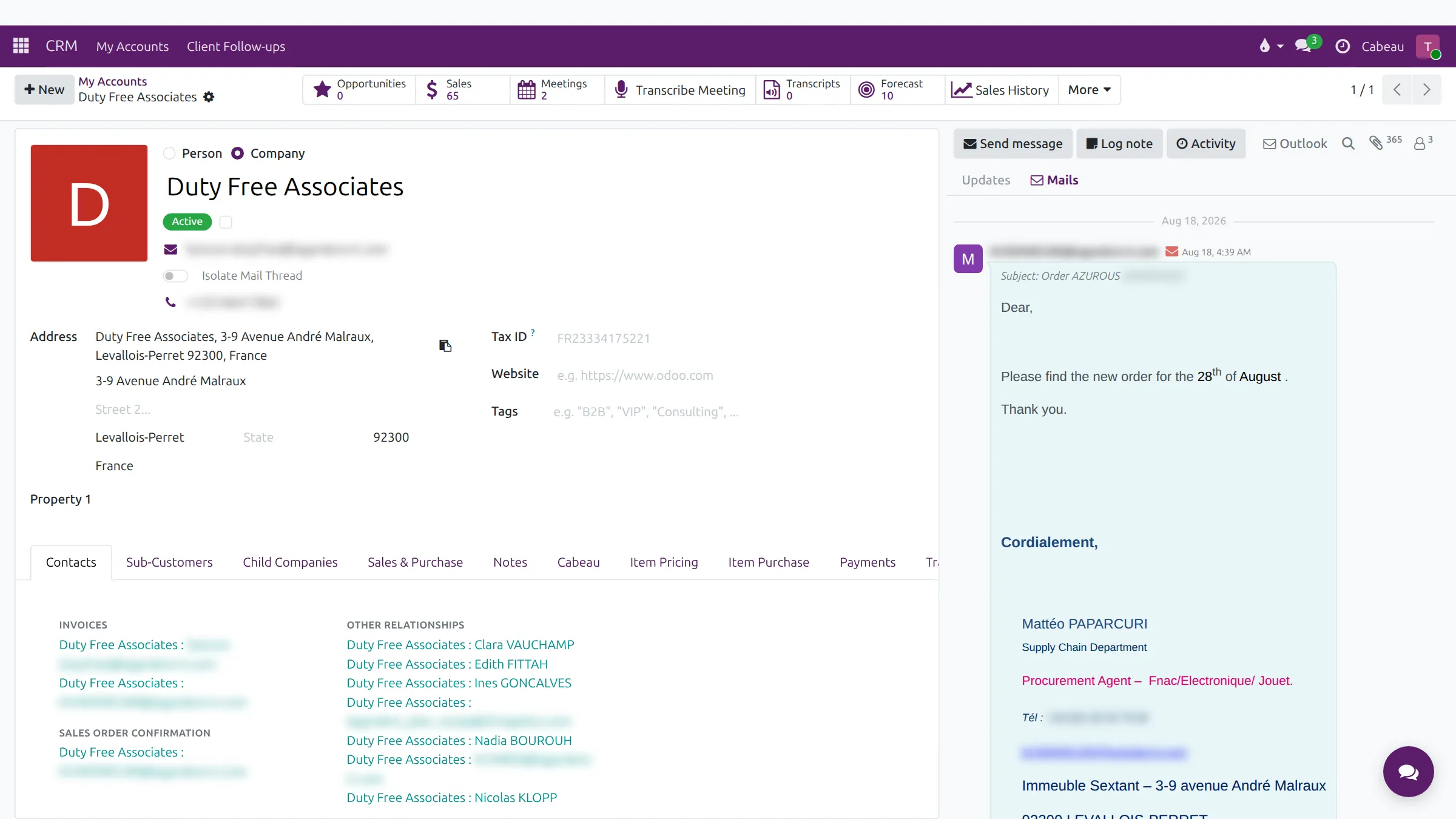
Task: Click the Log note button
Action: 1119,144
